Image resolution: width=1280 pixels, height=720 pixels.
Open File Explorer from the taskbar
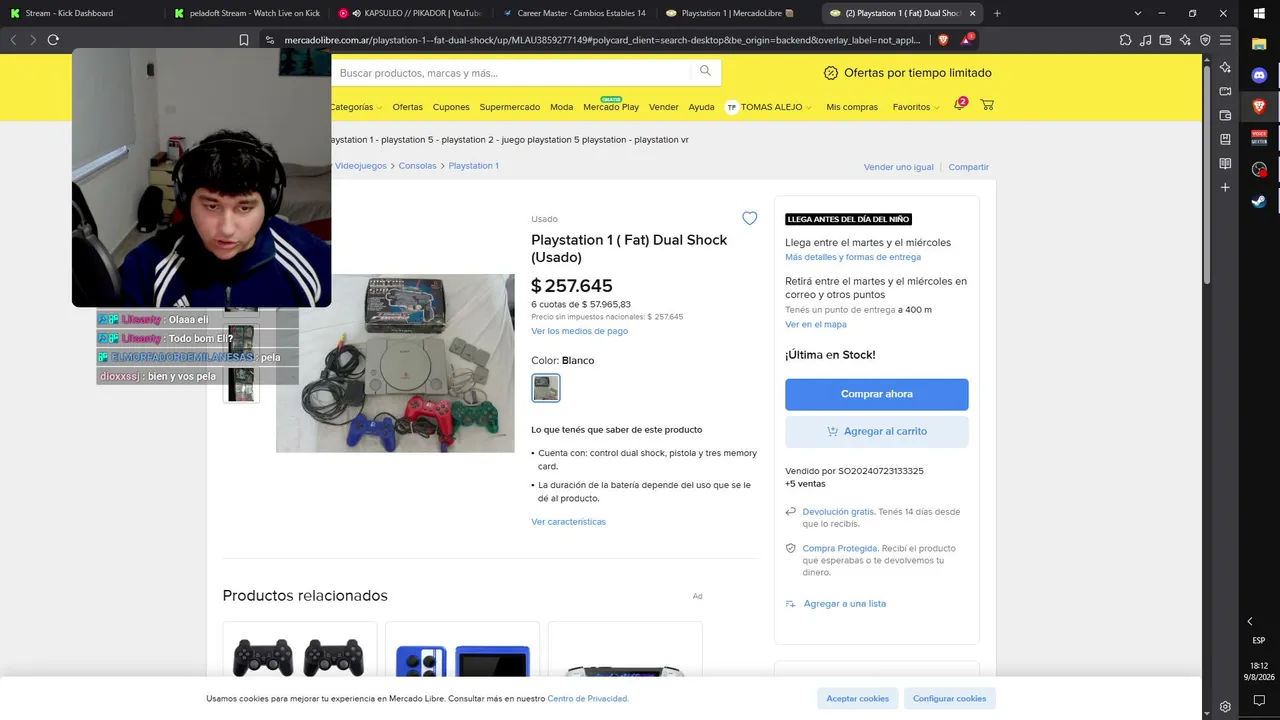click(1259, 44)
